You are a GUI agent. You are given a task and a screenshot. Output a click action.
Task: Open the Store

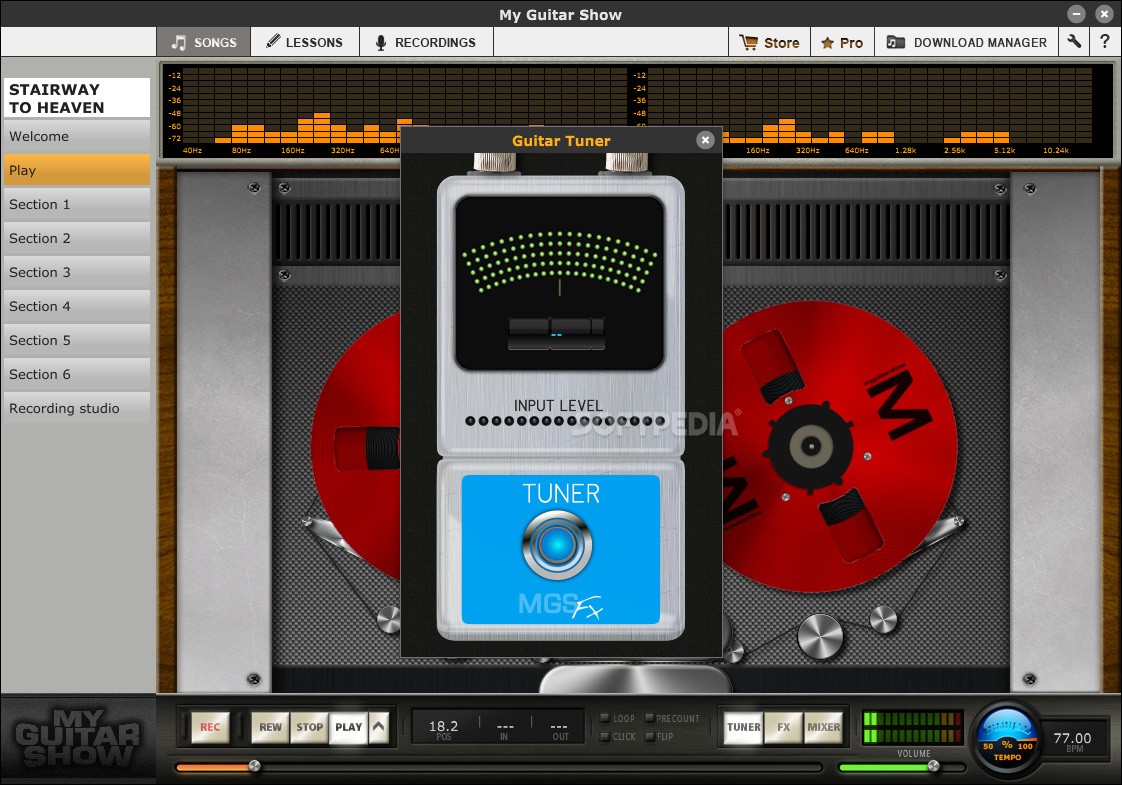tap(769, 42)
